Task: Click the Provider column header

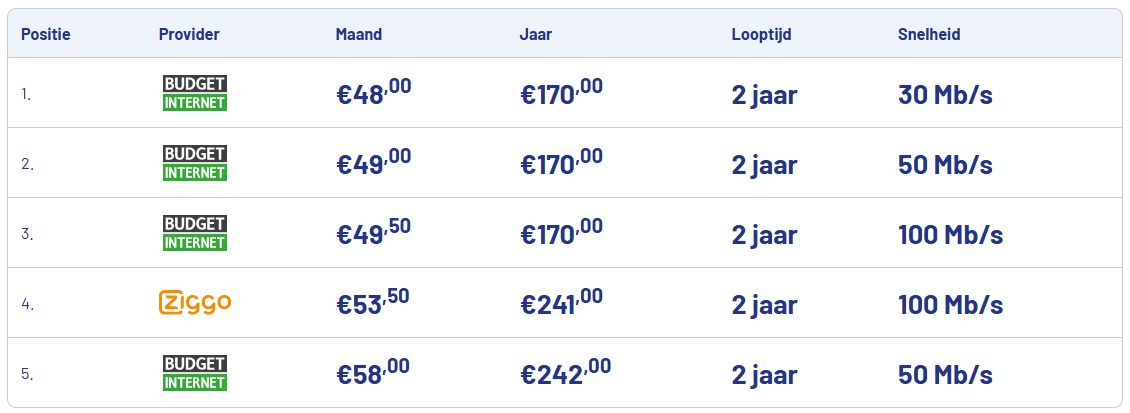Action: tap(189, 34)
